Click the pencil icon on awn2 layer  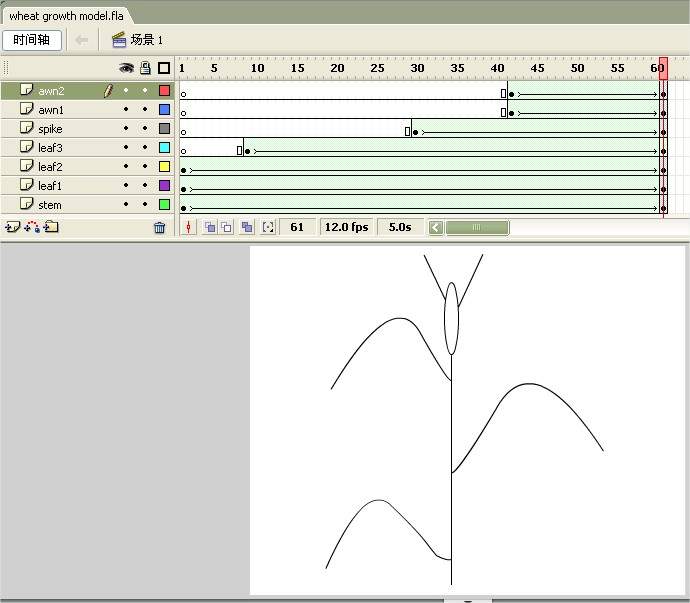[108, 91]
